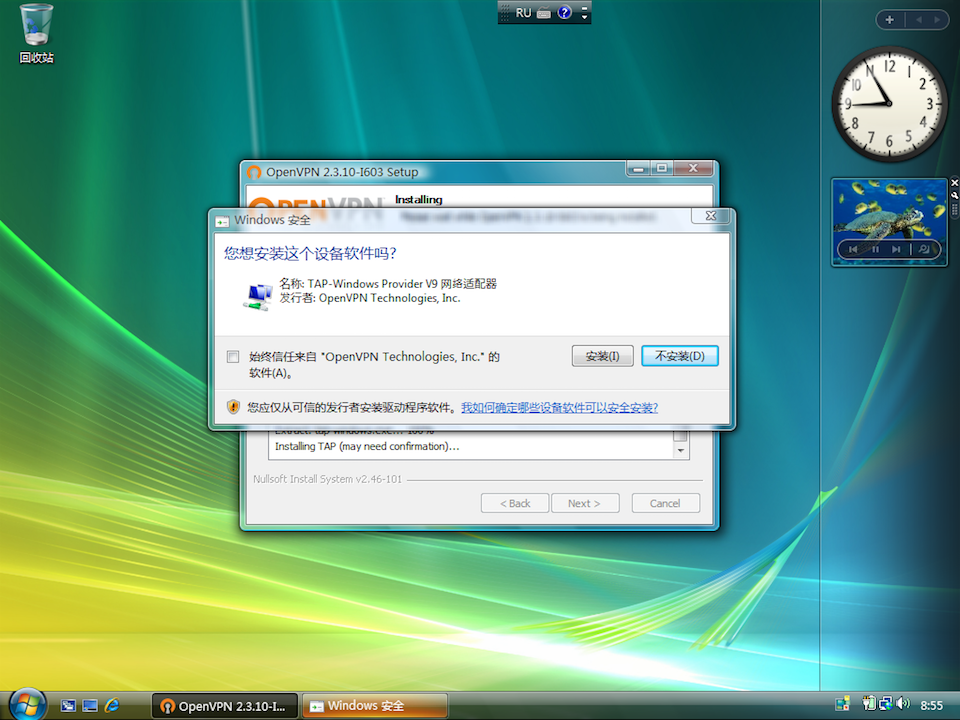Click the network adapter device icon
The image size is (960, 720).
pos(258,297)
